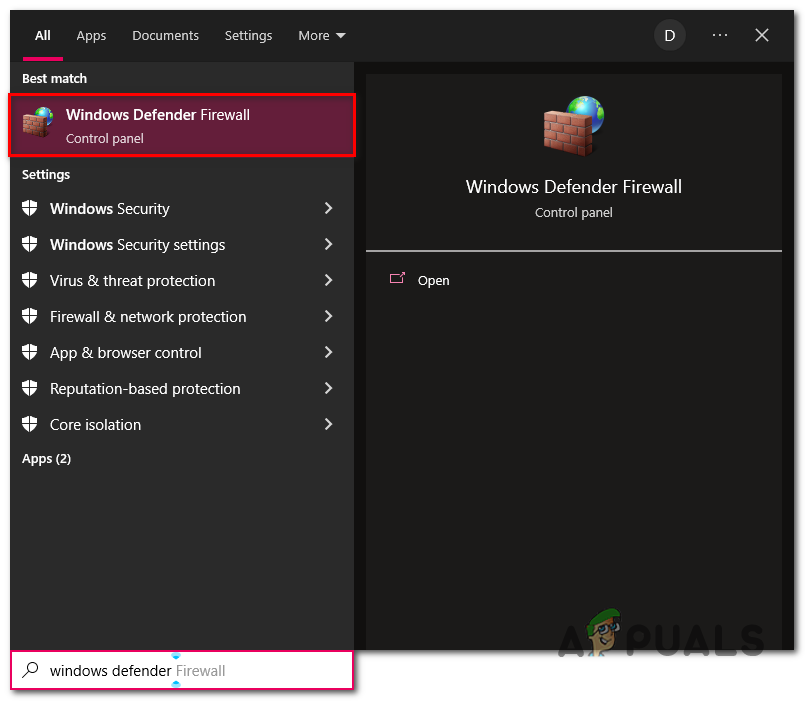Switch to the Apps tab

pyautogui.click(x=91, y=35)
